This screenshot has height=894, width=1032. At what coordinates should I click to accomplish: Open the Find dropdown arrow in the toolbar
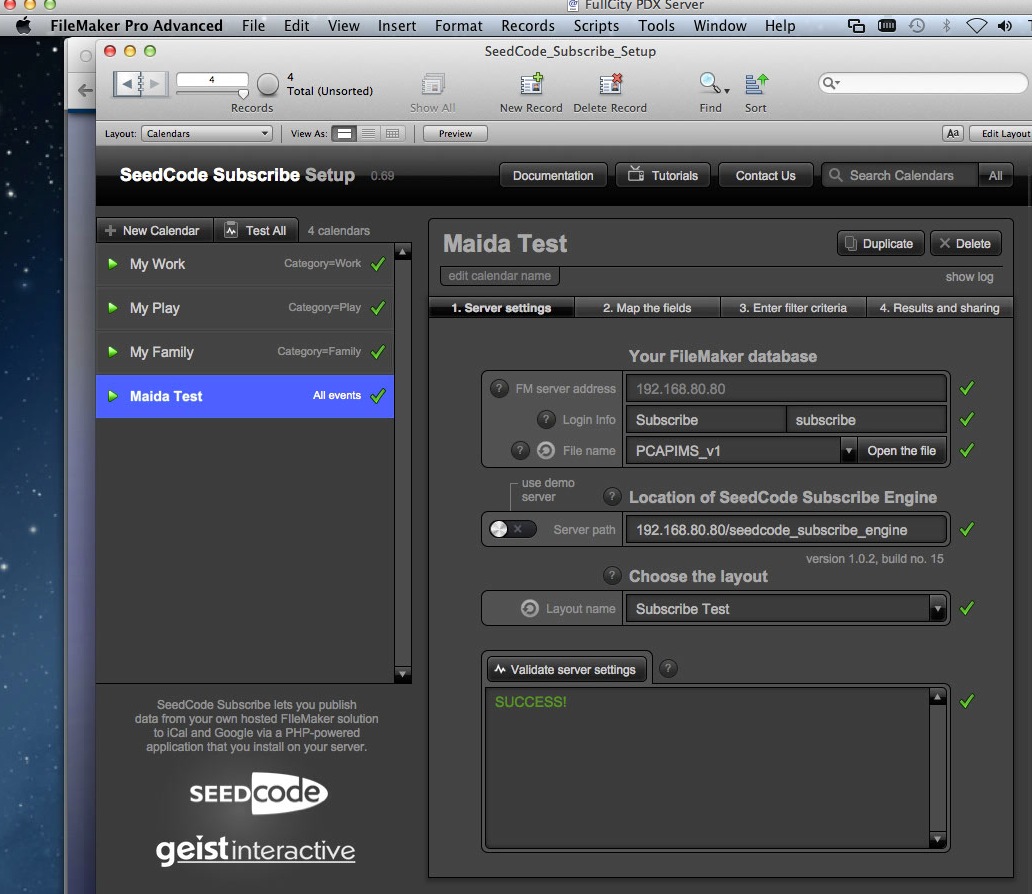(x=727, y=90)
